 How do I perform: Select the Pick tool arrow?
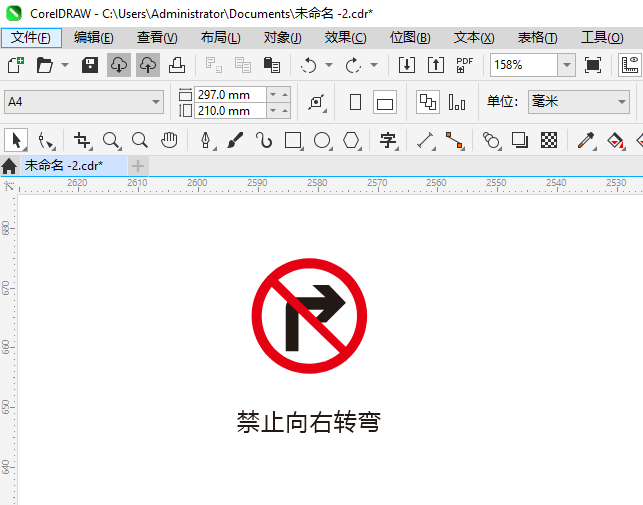click(16, 140)
